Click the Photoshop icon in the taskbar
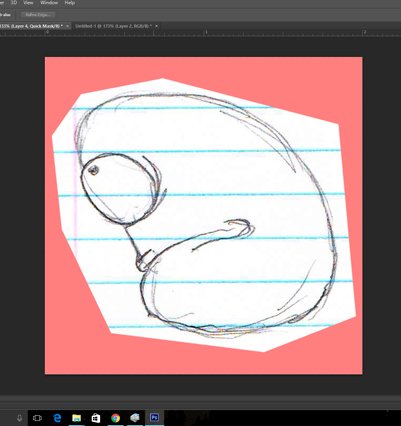This screenshot has width=401, height=426. point(154,417)
